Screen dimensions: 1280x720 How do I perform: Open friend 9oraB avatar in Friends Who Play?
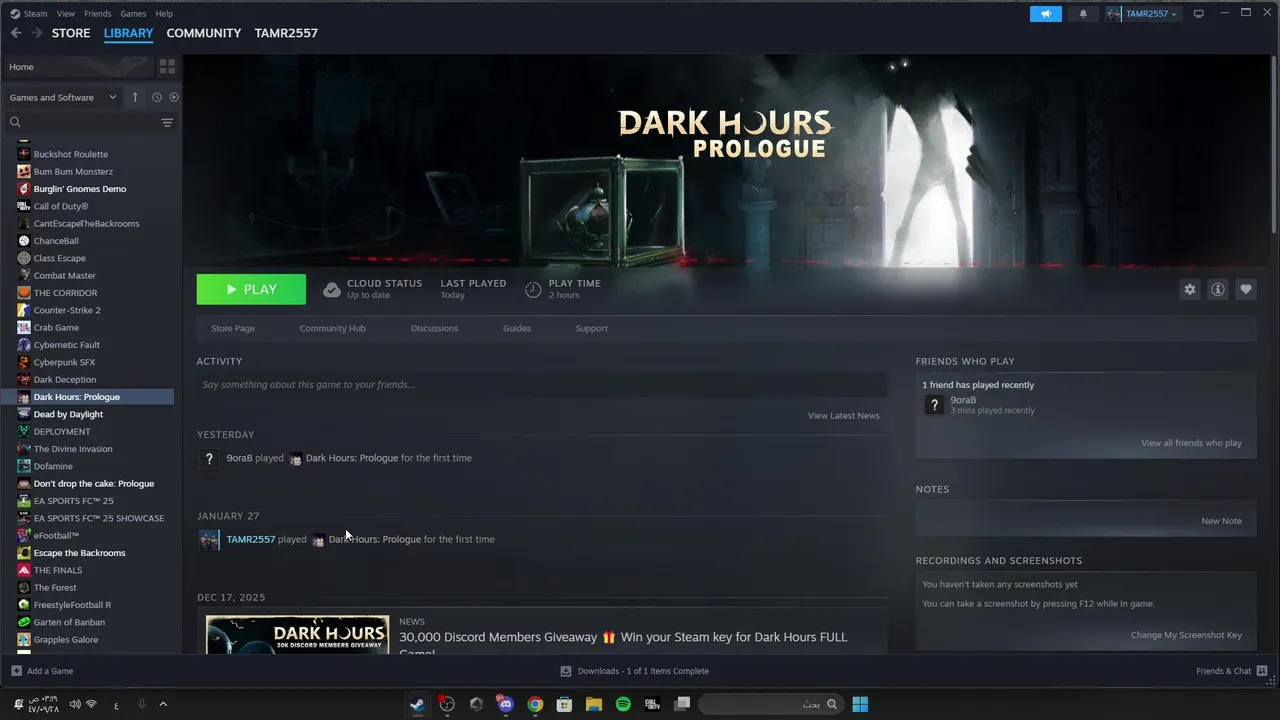934,405
